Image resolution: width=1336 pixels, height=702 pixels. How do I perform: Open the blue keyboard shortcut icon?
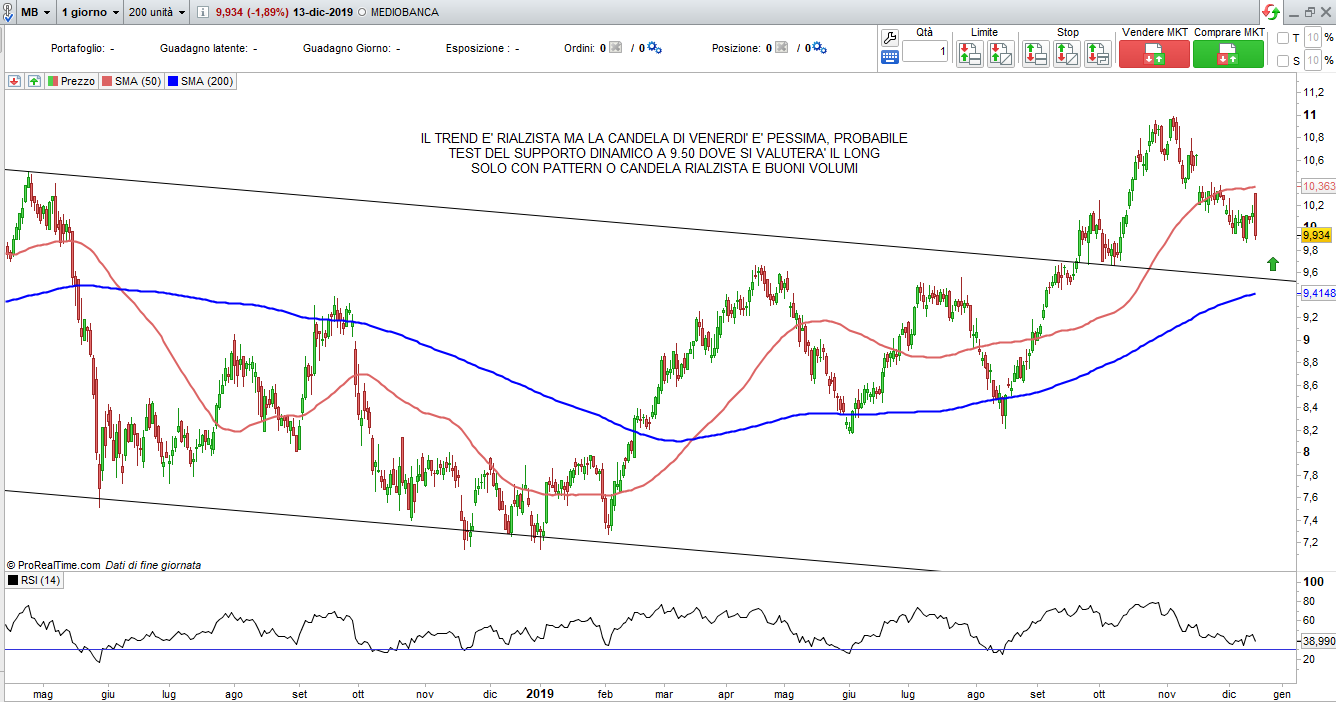890,58
